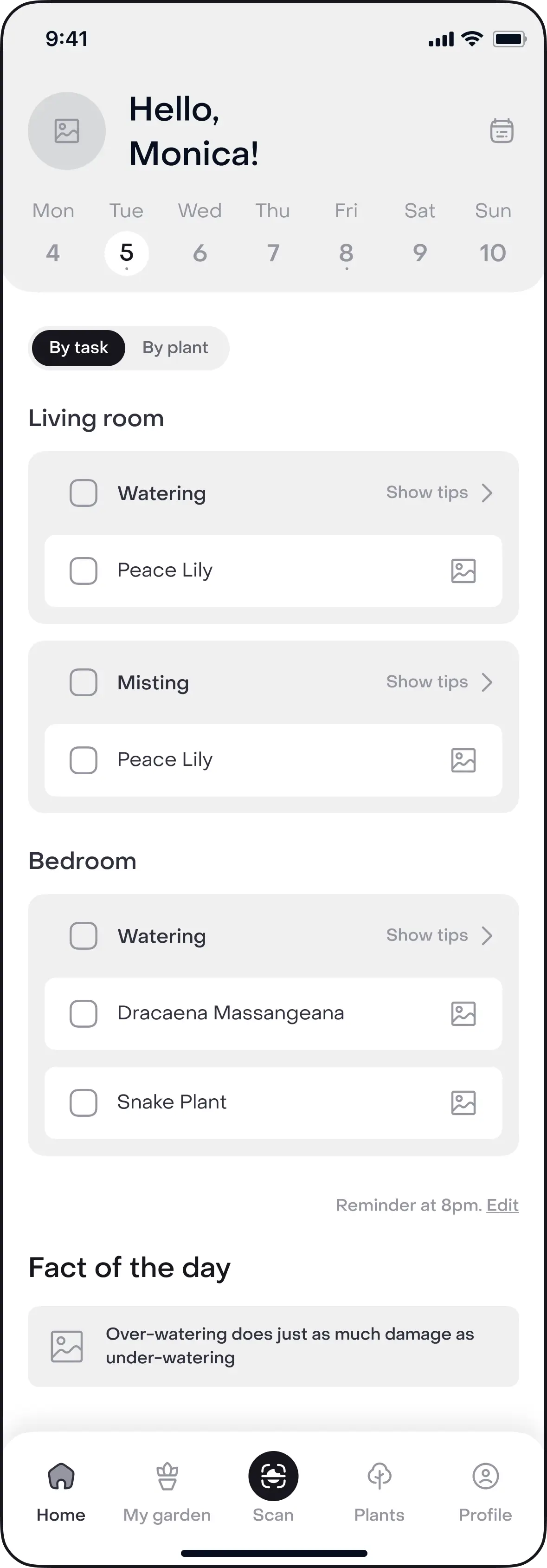
Task: Open Snake Plant photo icon
Action: click(x=463, y=1102)
